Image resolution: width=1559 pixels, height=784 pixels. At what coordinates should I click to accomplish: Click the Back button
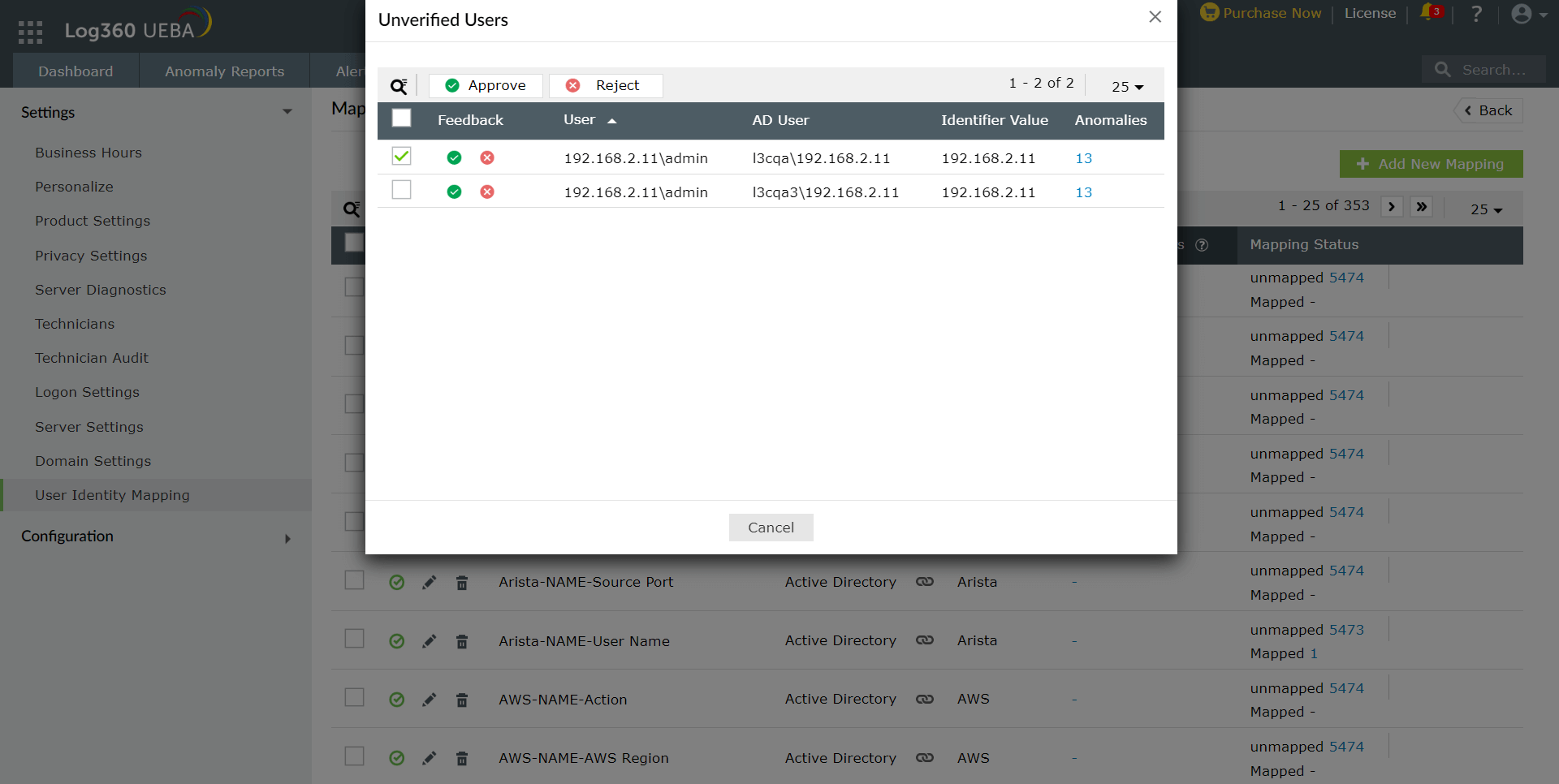[1488, 110]
